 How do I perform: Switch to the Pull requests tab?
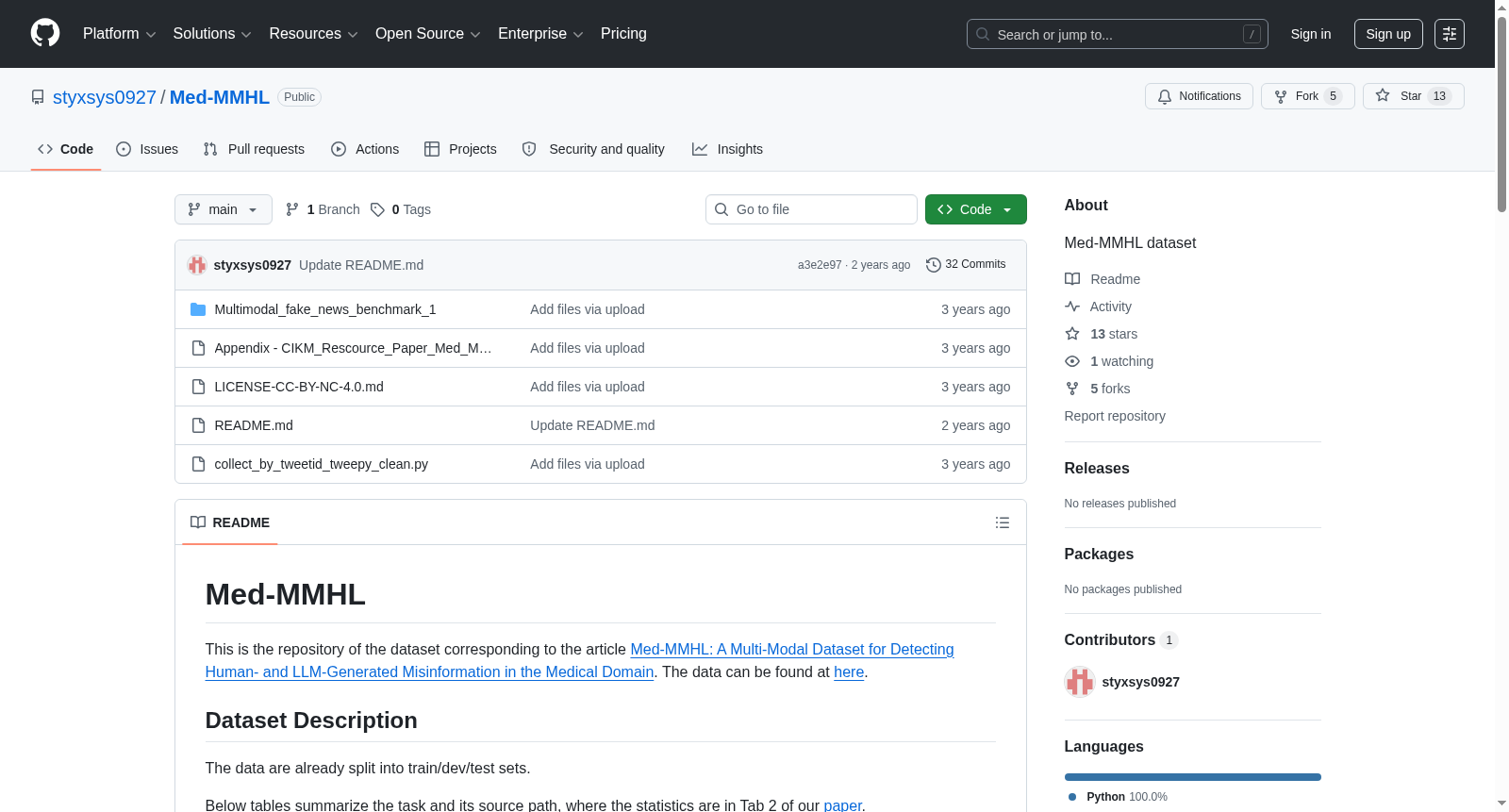pos(254,149)
